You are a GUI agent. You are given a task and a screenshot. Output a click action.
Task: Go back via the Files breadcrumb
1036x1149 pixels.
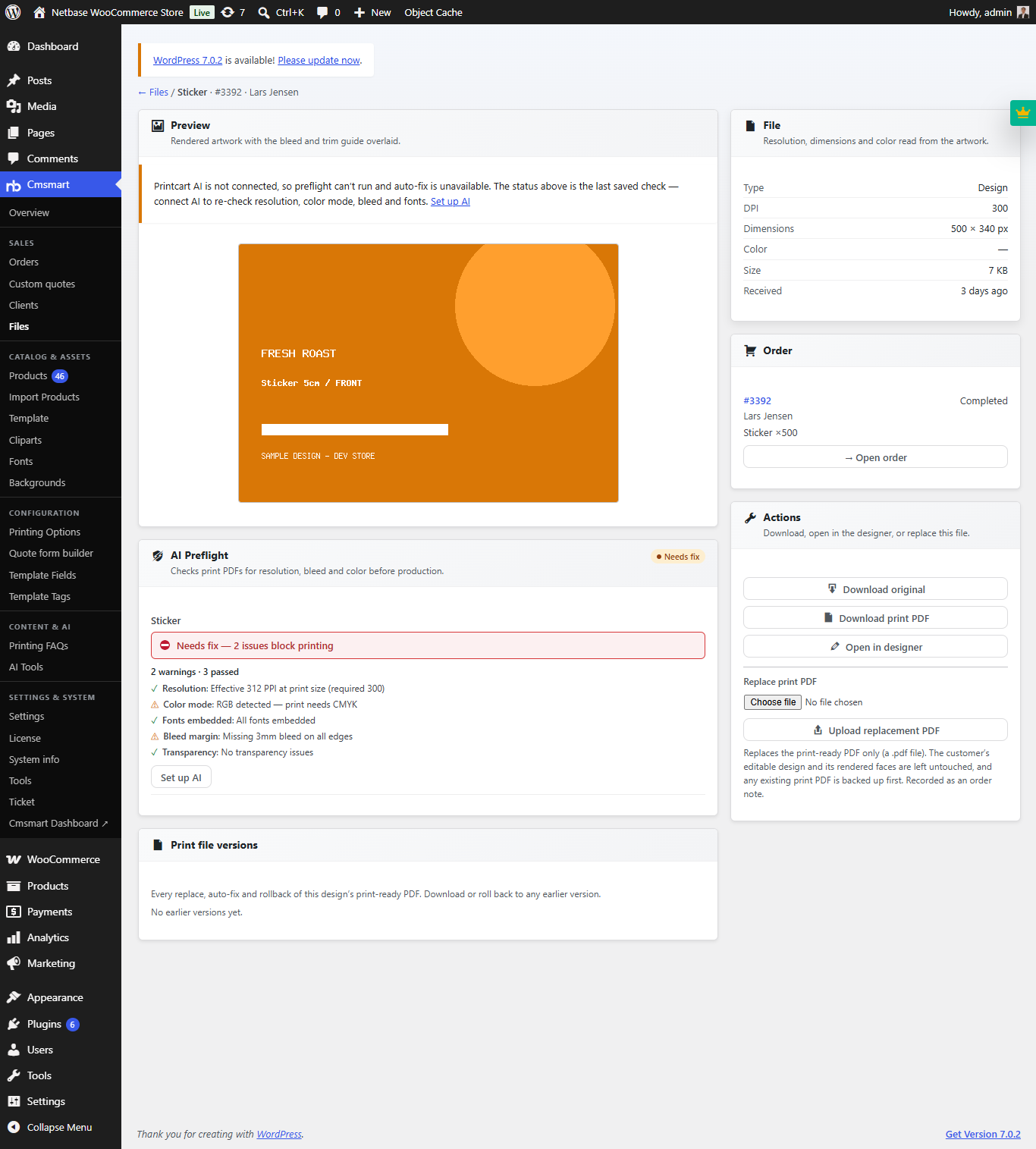click(153, 92)
